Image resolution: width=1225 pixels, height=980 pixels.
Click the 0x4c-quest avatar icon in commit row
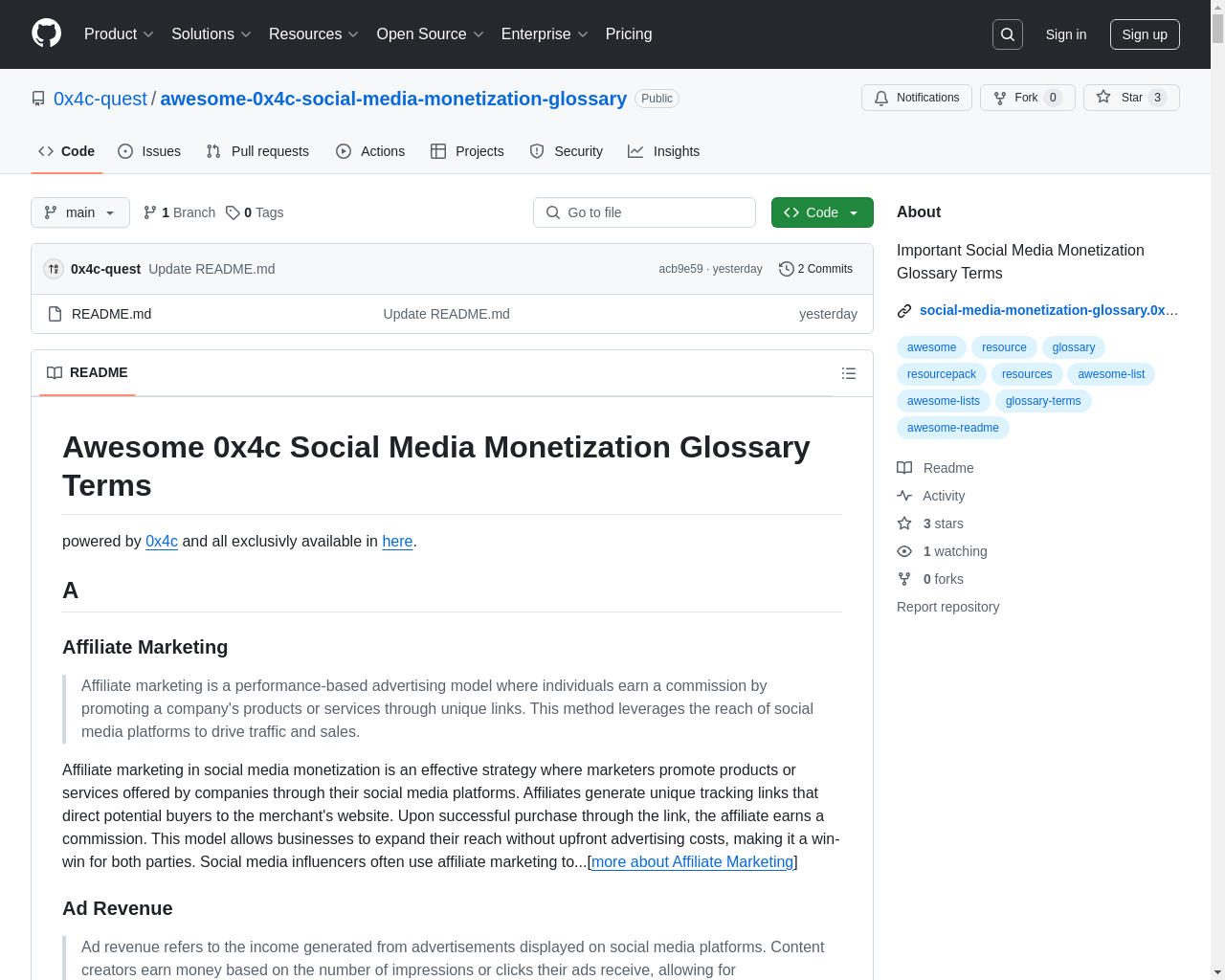pyautogui.click(x=54, y=269)
